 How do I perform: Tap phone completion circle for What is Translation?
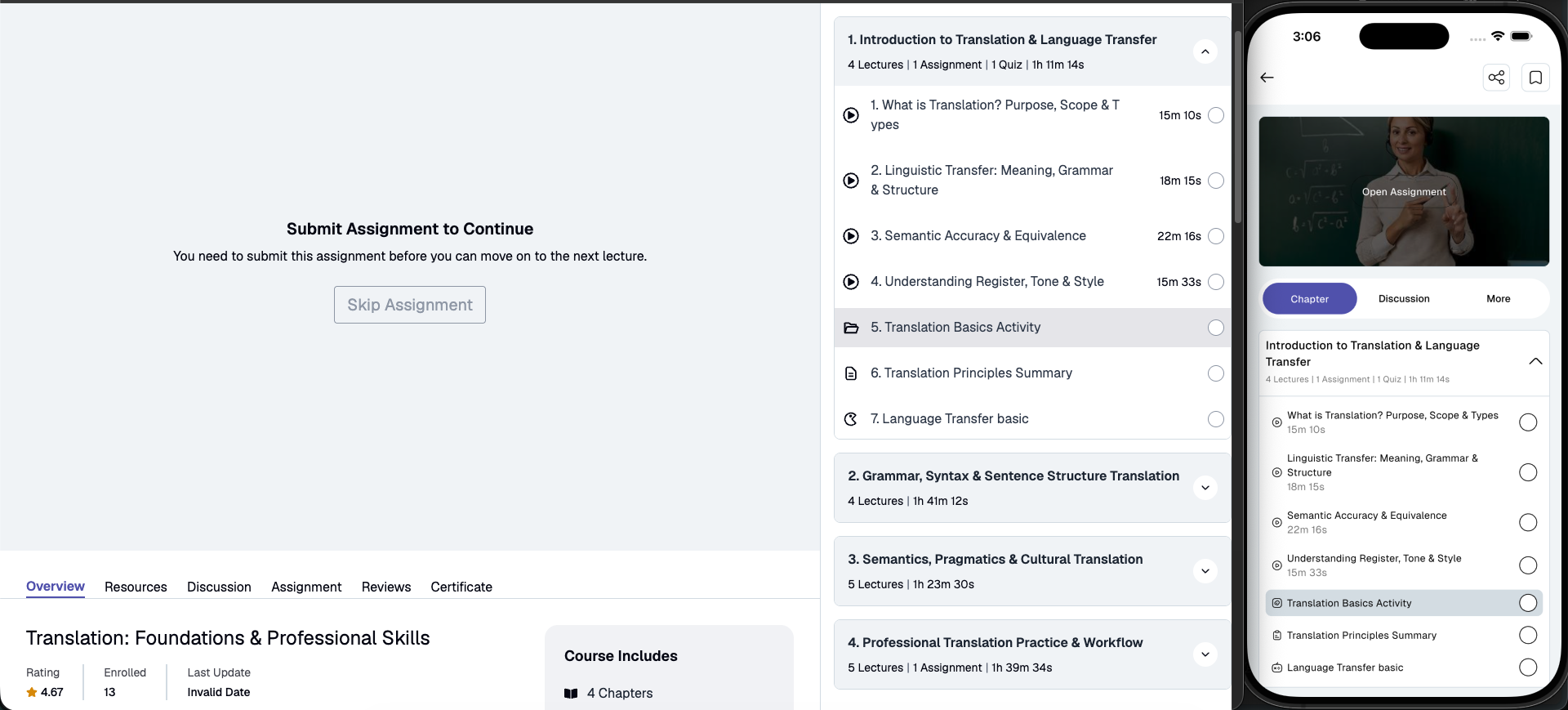[1528, 422]
